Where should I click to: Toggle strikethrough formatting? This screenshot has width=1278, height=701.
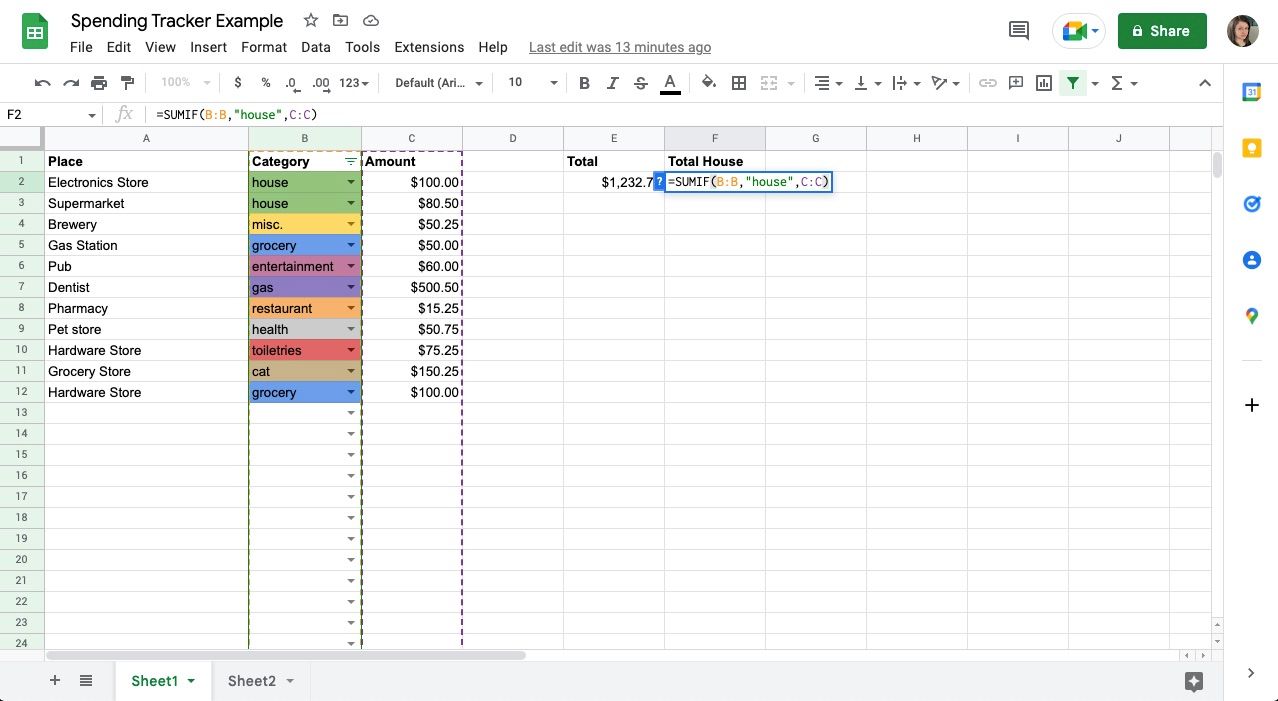tap(641, 83)
